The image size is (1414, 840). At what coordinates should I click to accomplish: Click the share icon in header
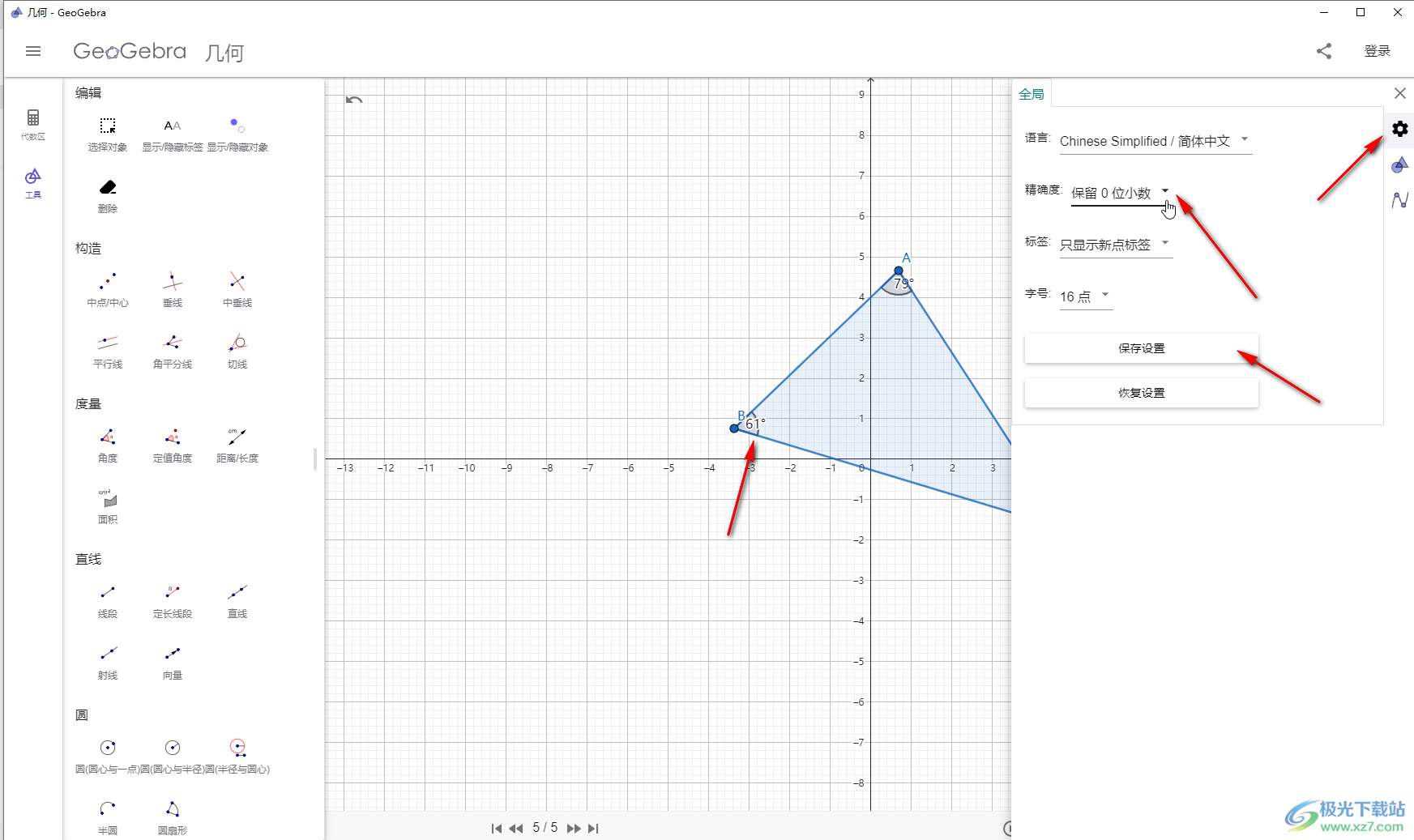(1324, 51)
